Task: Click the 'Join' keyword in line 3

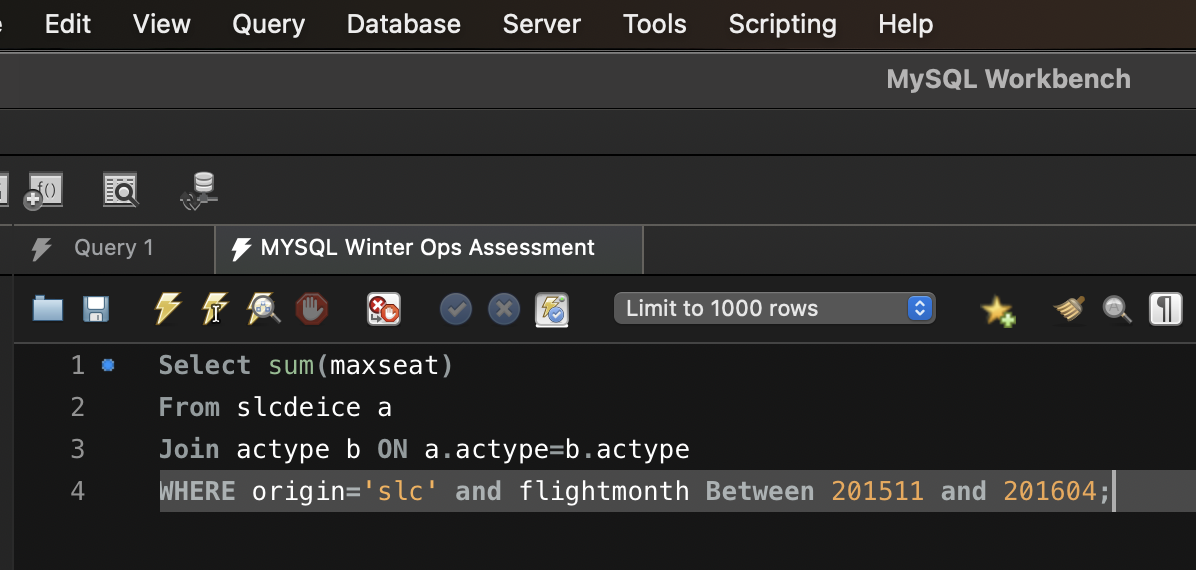Action: 188,449
